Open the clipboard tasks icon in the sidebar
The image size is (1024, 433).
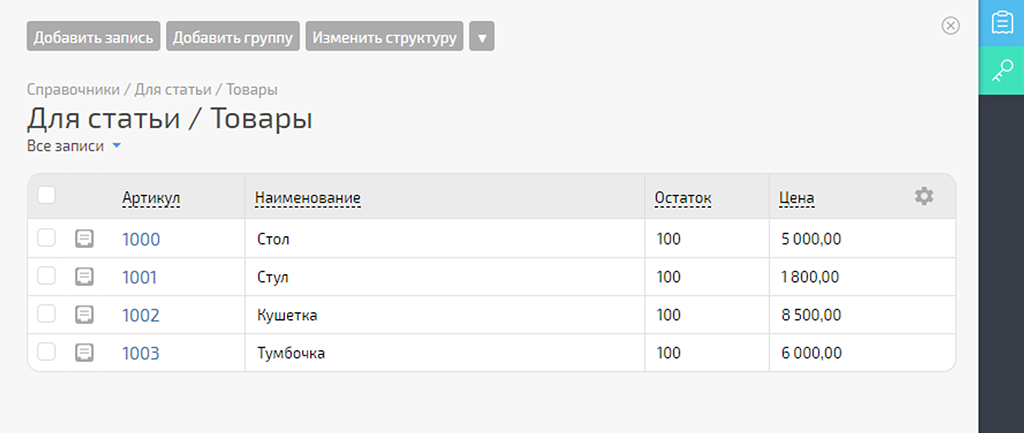[1001, 23]
